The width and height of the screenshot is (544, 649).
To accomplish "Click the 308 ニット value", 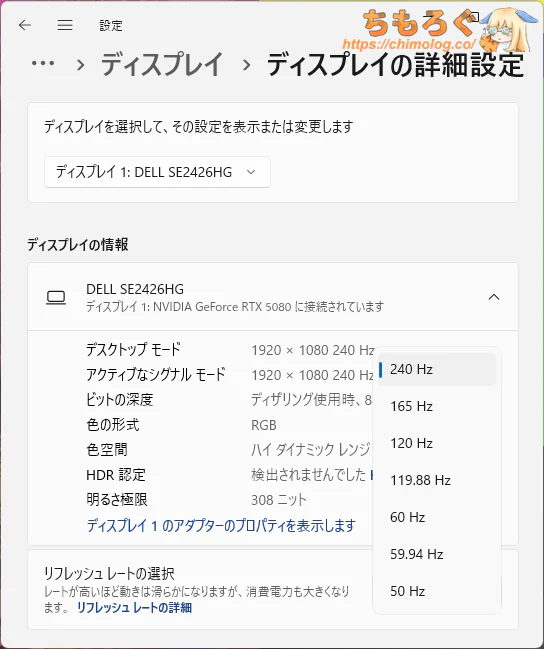I will 279,500.
